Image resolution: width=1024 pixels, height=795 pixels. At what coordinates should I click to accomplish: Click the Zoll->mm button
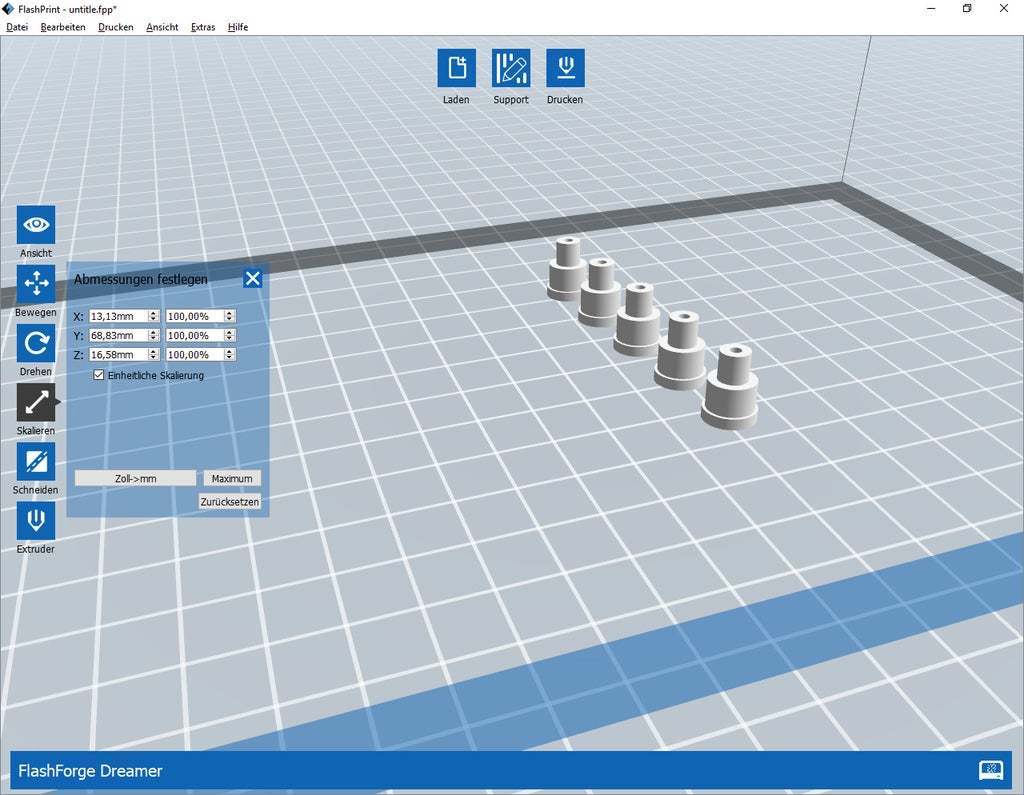(135, 478)
